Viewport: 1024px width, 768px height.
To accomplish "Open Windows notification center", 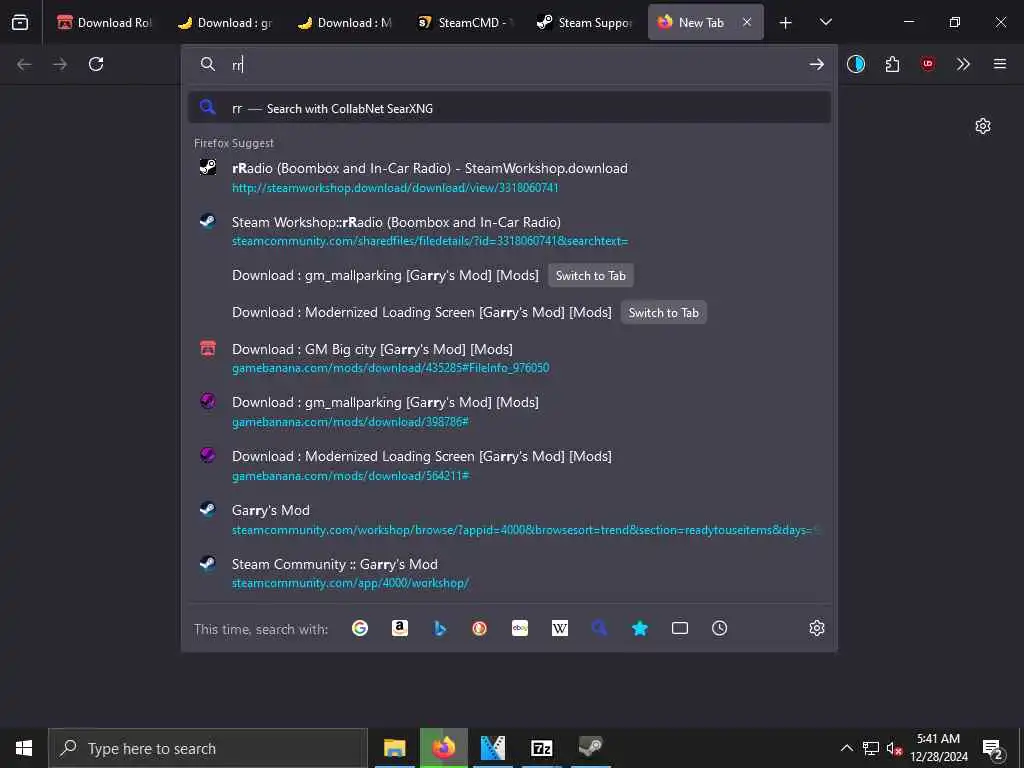I will 992,749.
